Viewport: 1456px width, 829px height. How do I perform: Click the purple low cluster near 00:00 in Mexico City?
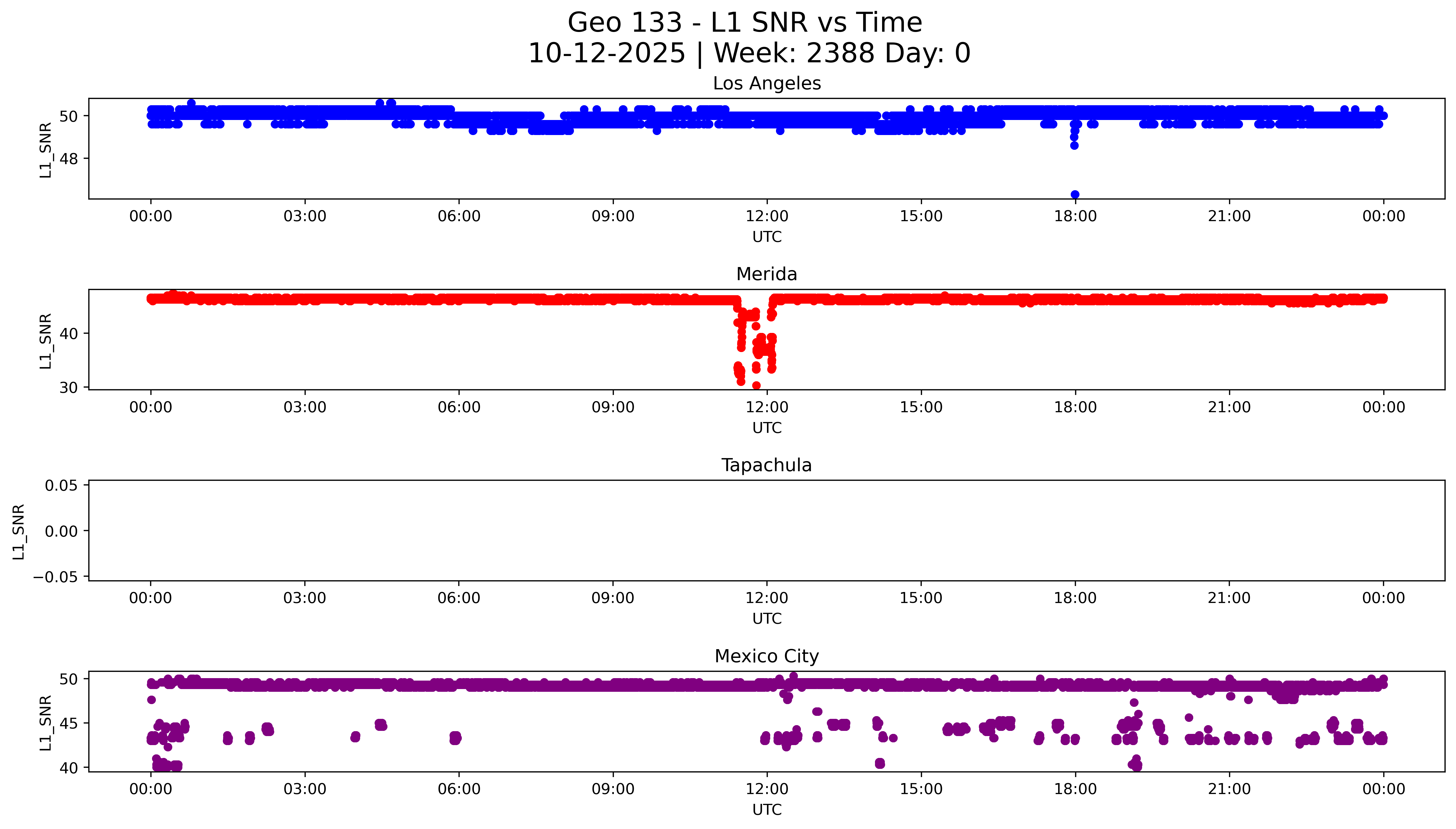pos(165,765)
